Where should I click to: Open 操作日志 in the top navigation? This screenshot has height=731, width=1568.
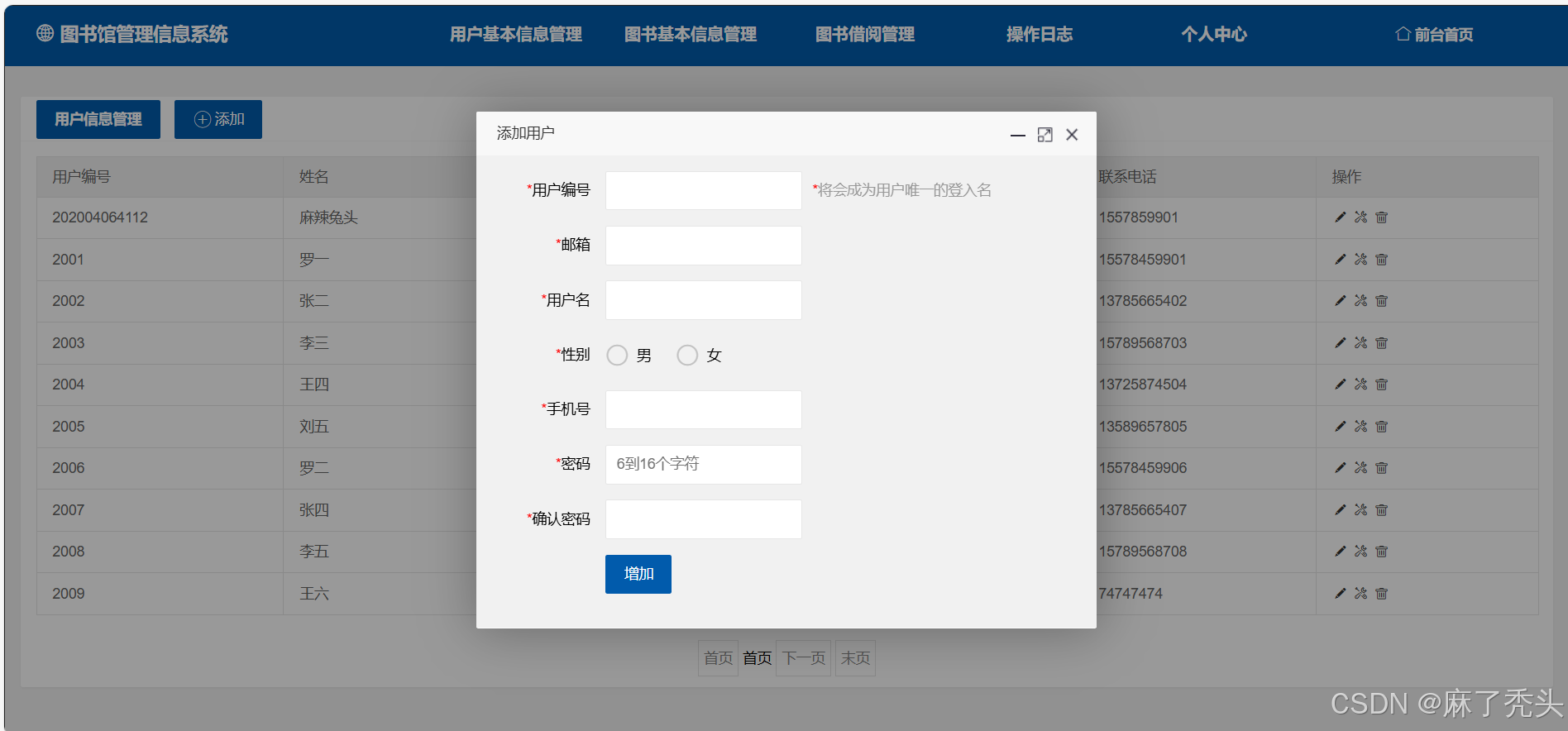coord(1040,34)
